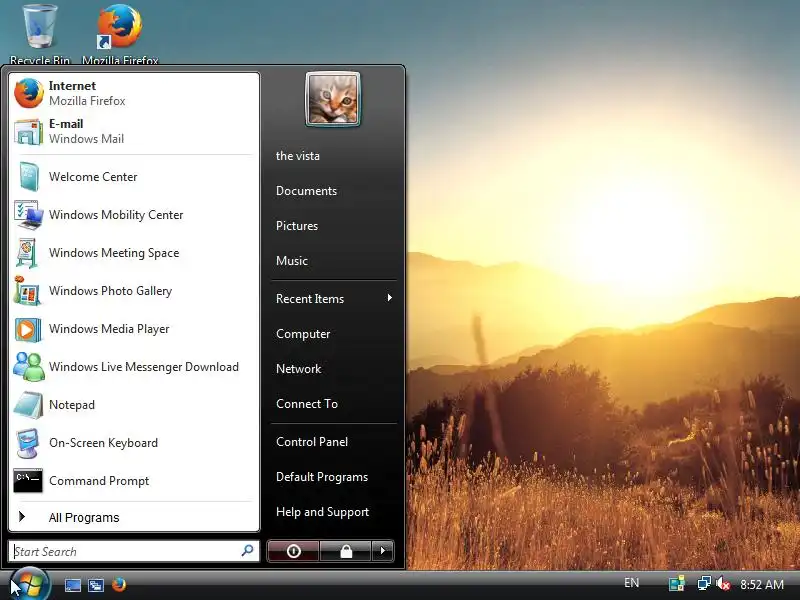This screenshot has height=600, width=800.
Task: Select the Connect To option
Action: [307, 404]
